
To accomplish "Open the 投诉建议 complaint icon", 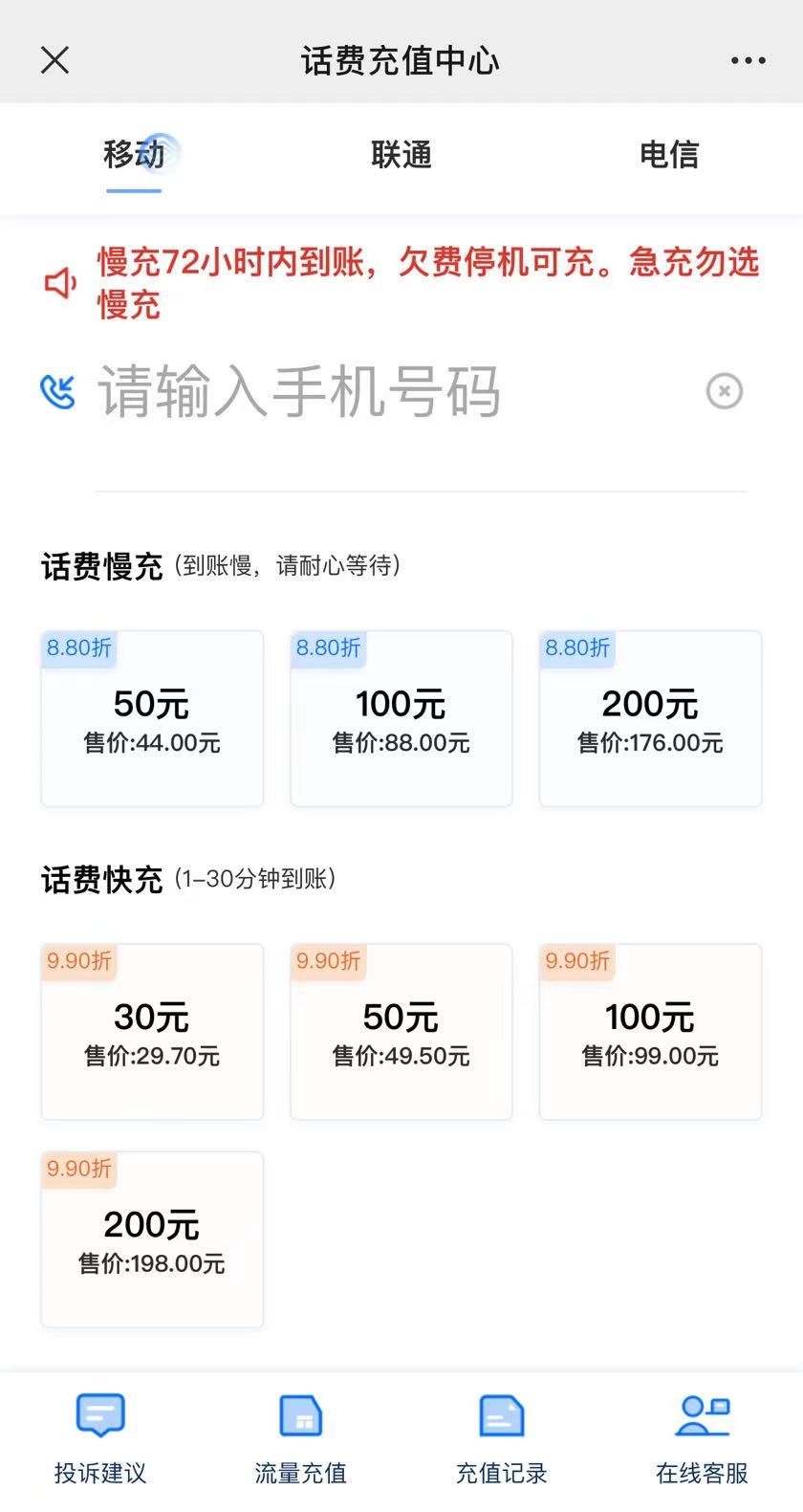I will tap(100, 1416).
